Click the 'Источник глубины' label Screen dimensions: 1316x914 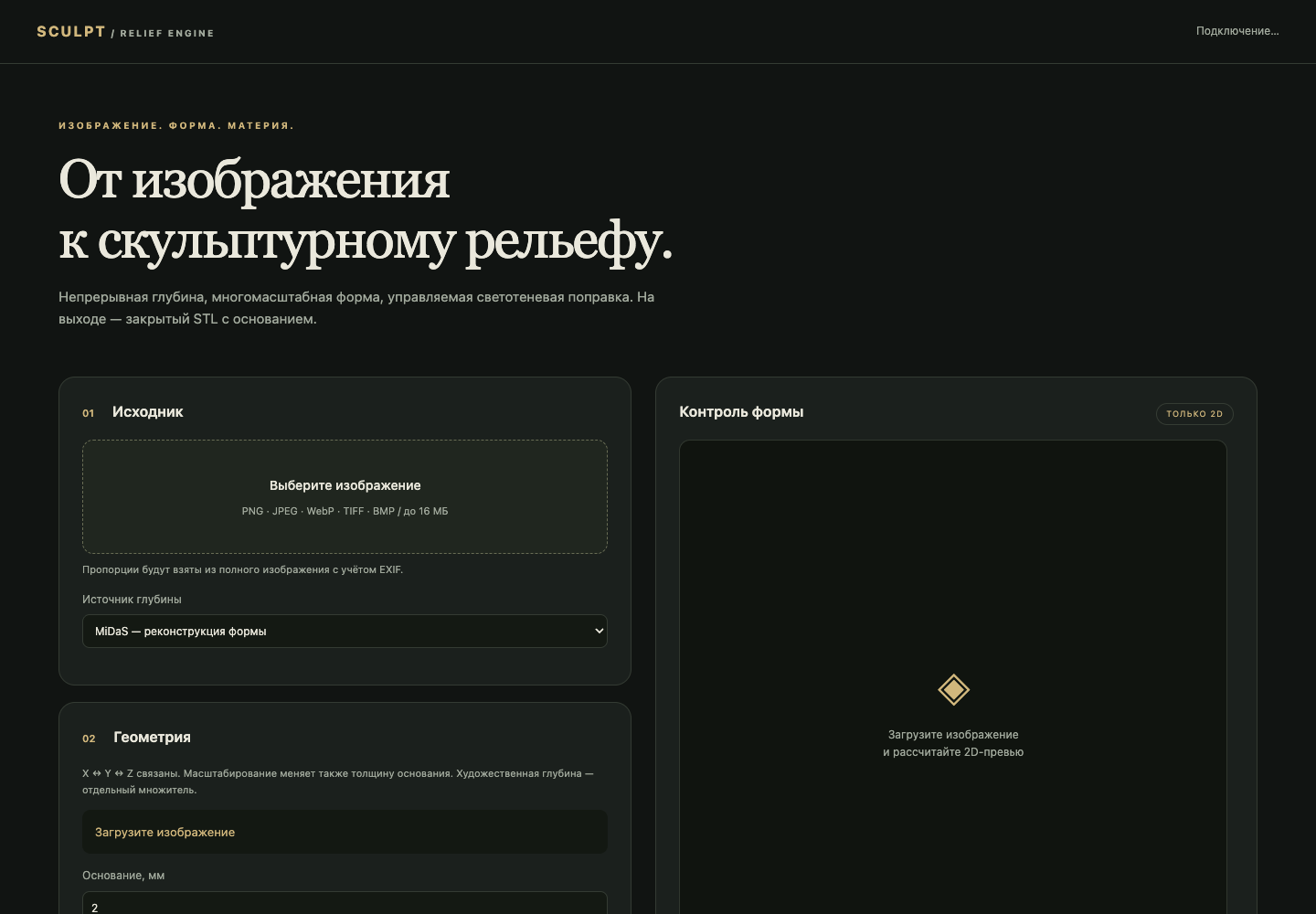tap(132, 600)
